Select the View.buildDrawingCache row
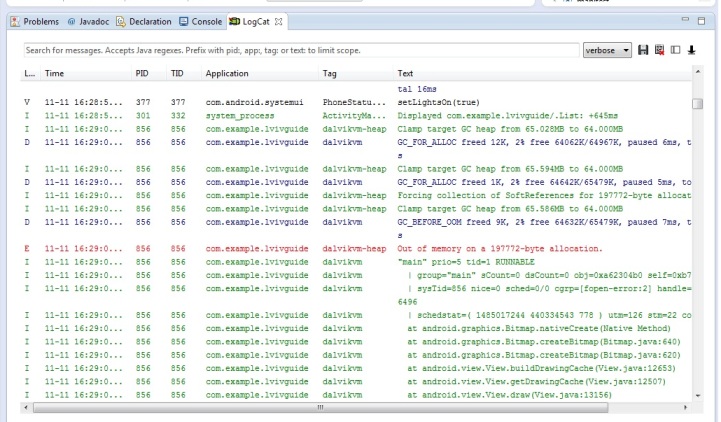The height and width of the screenshot is (422, 721). pyautogui.click(x=356, y=369)
